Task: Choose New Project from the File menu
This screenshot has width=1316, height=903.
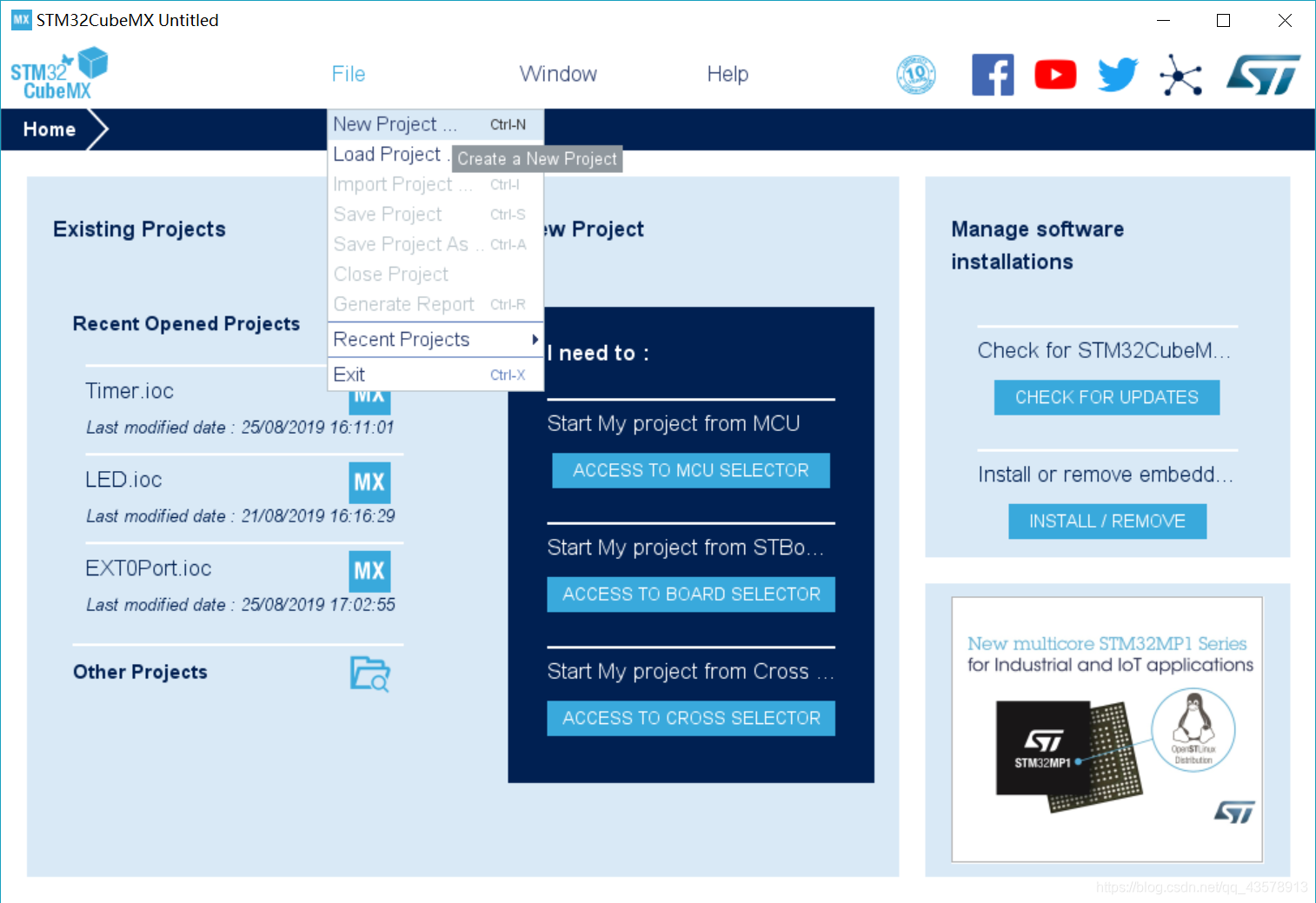Action: [x=435, y=124]
